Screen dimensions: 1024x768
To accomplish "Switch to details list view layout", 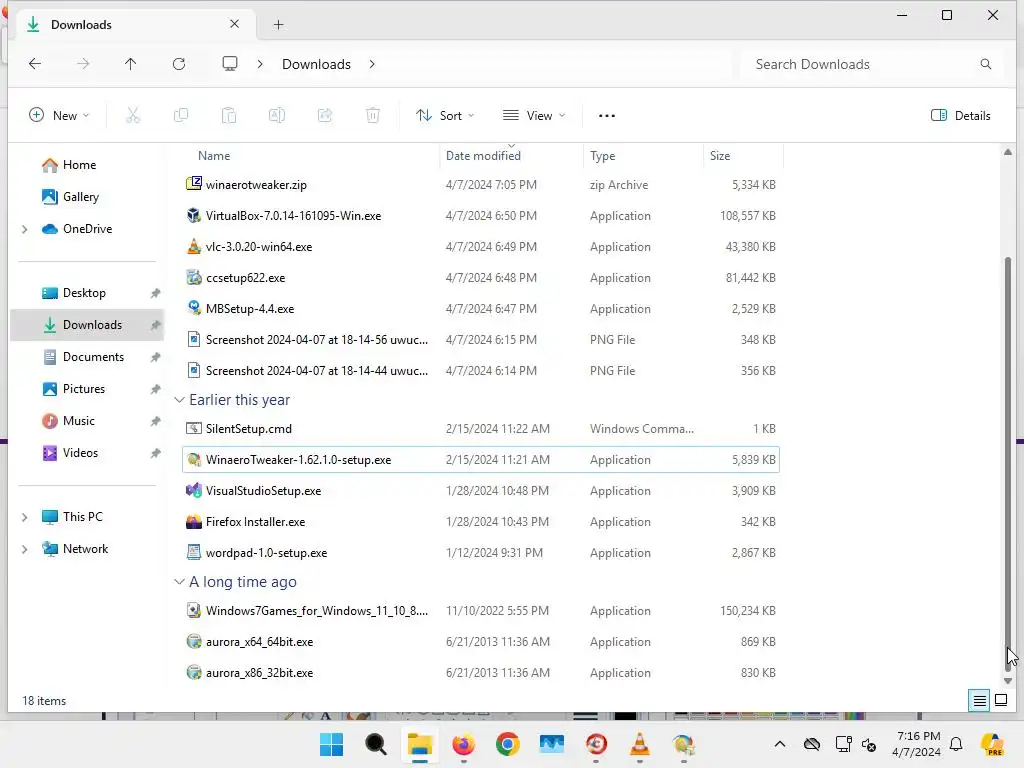I will tap(980, 701).
